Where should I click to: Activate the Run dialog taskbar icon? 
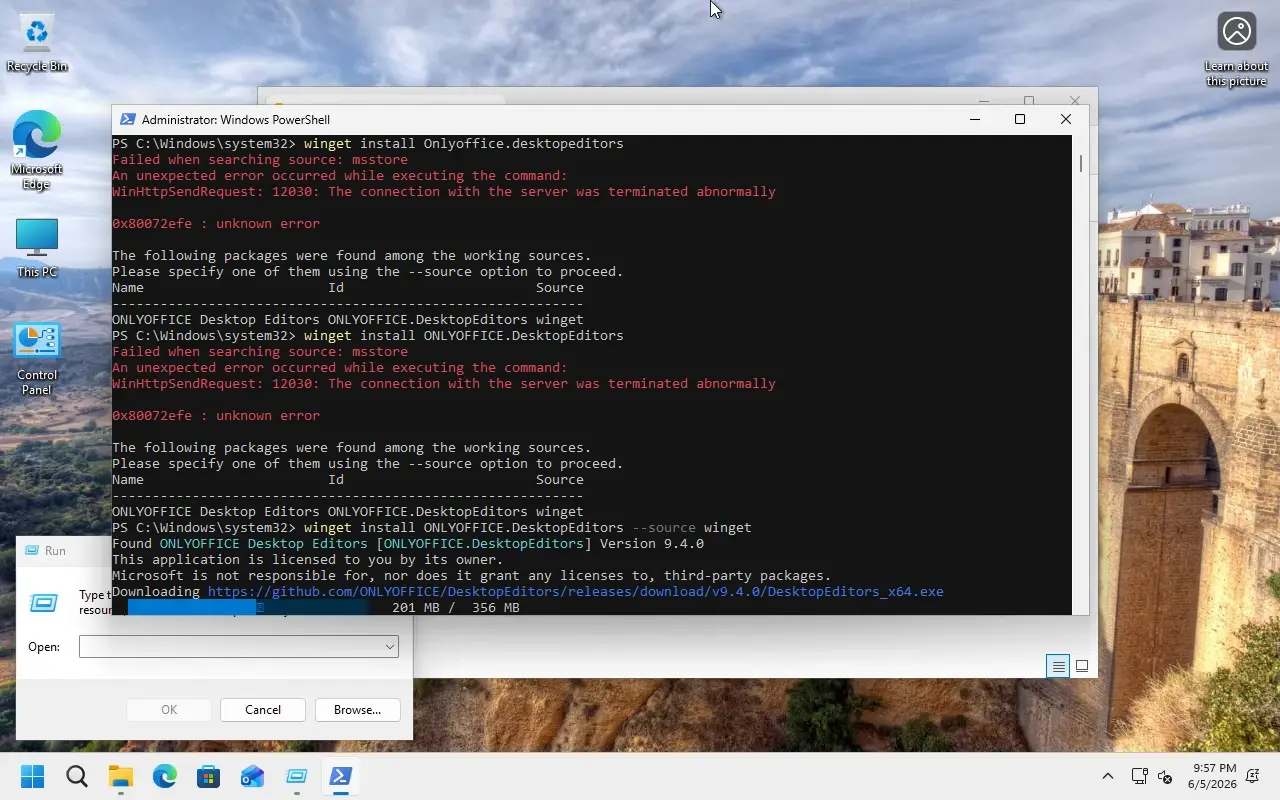tap(297, 776)
